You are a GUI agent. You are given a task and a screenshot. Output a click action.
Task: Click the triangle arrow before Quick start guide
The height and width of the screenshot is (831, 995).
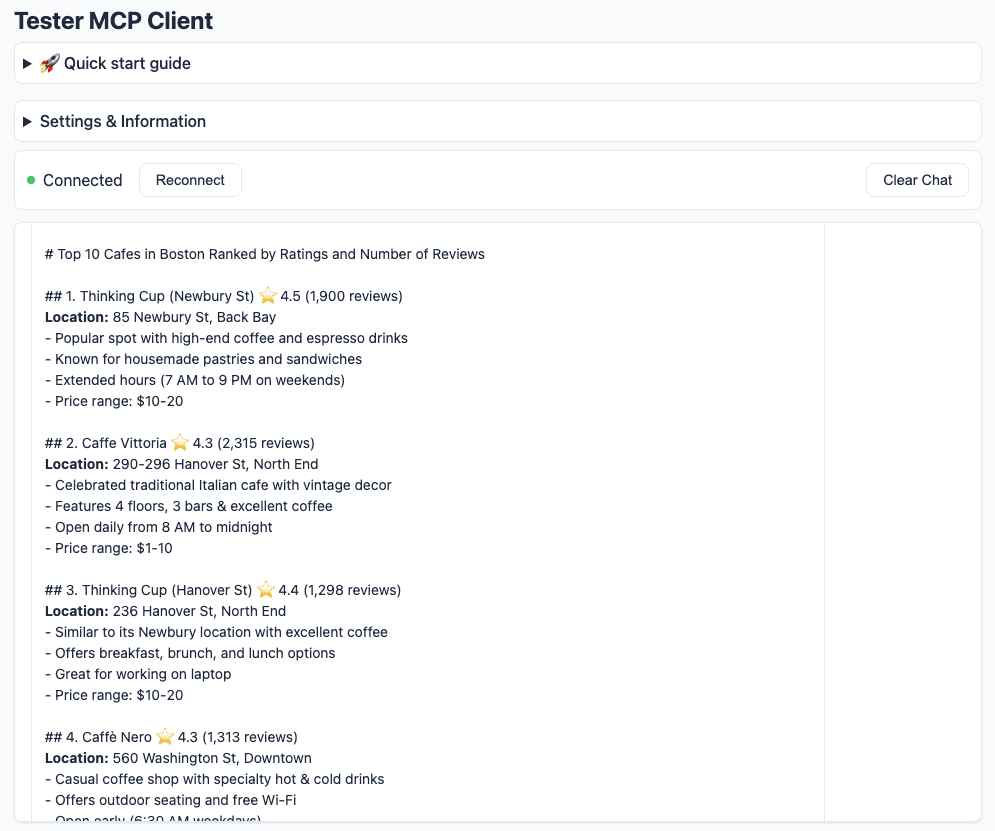coord(27,62)
